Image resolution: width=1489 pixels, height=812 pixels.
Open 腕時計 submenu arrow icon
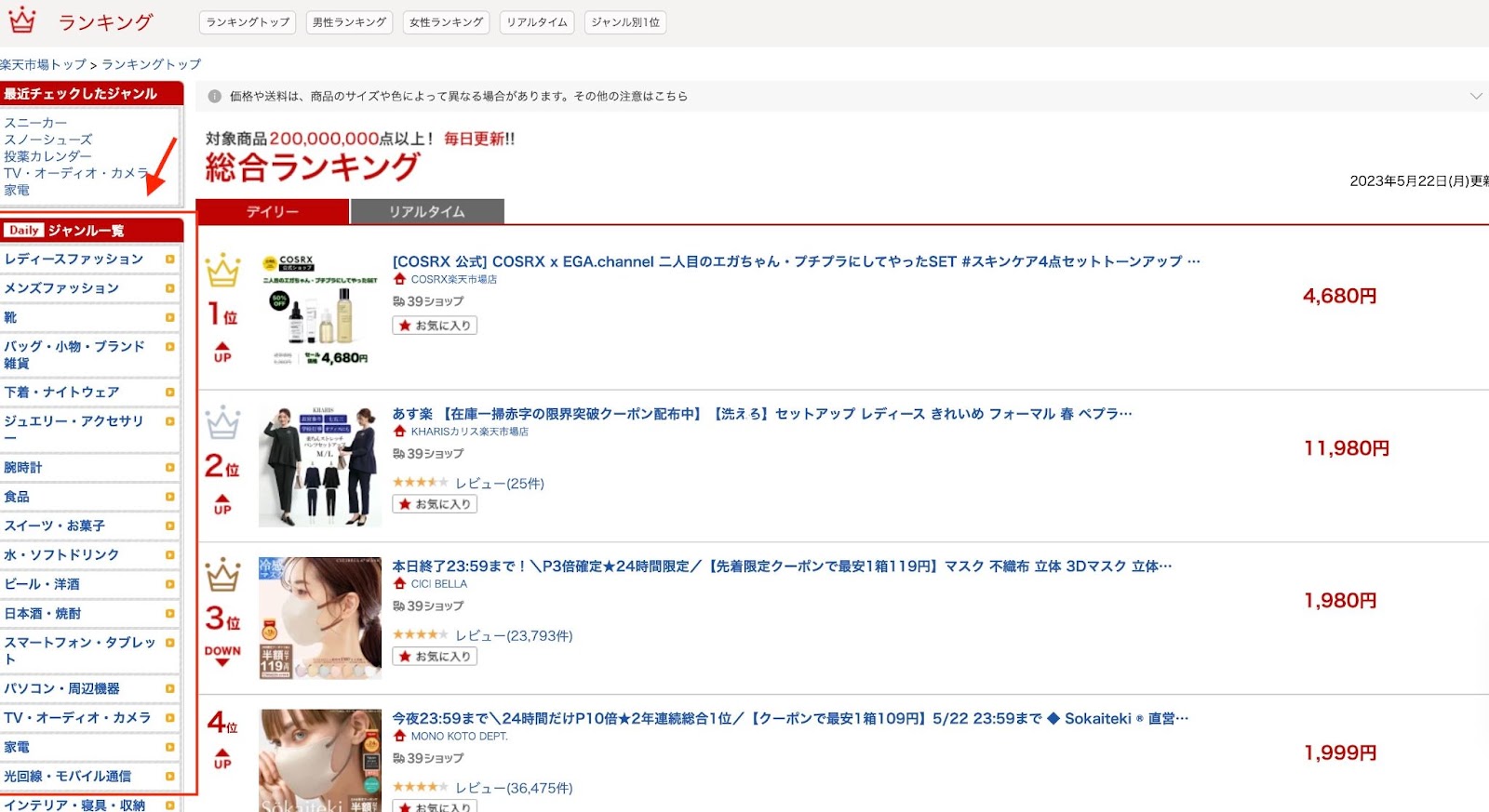tap(169, 468)
